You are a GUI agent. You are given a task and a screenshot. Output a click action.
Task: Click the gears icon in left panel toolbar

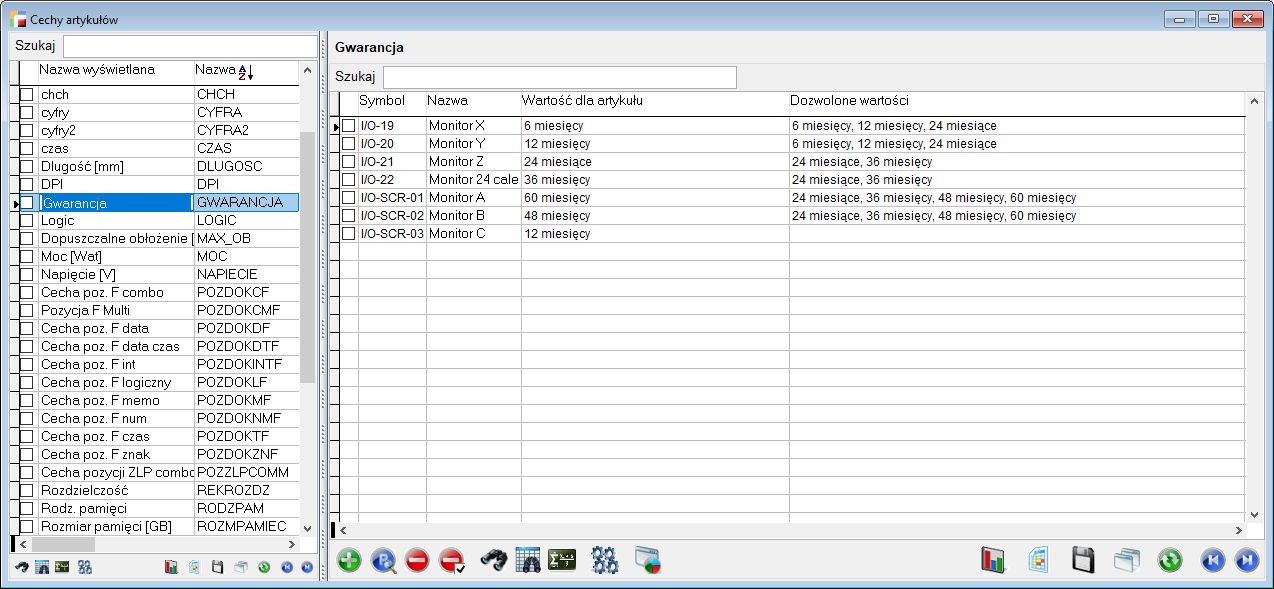pos(85,567)
